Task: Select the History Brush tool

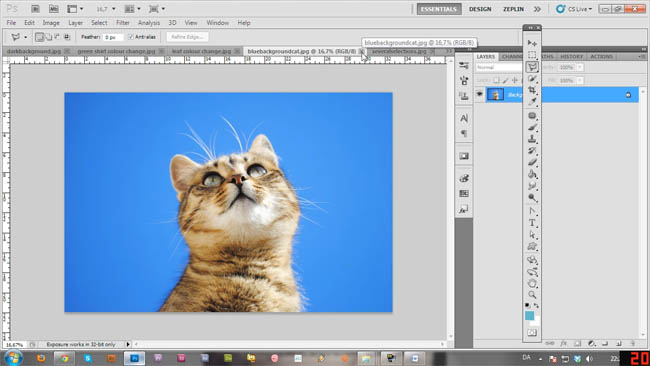Action: tap(532, 150)
